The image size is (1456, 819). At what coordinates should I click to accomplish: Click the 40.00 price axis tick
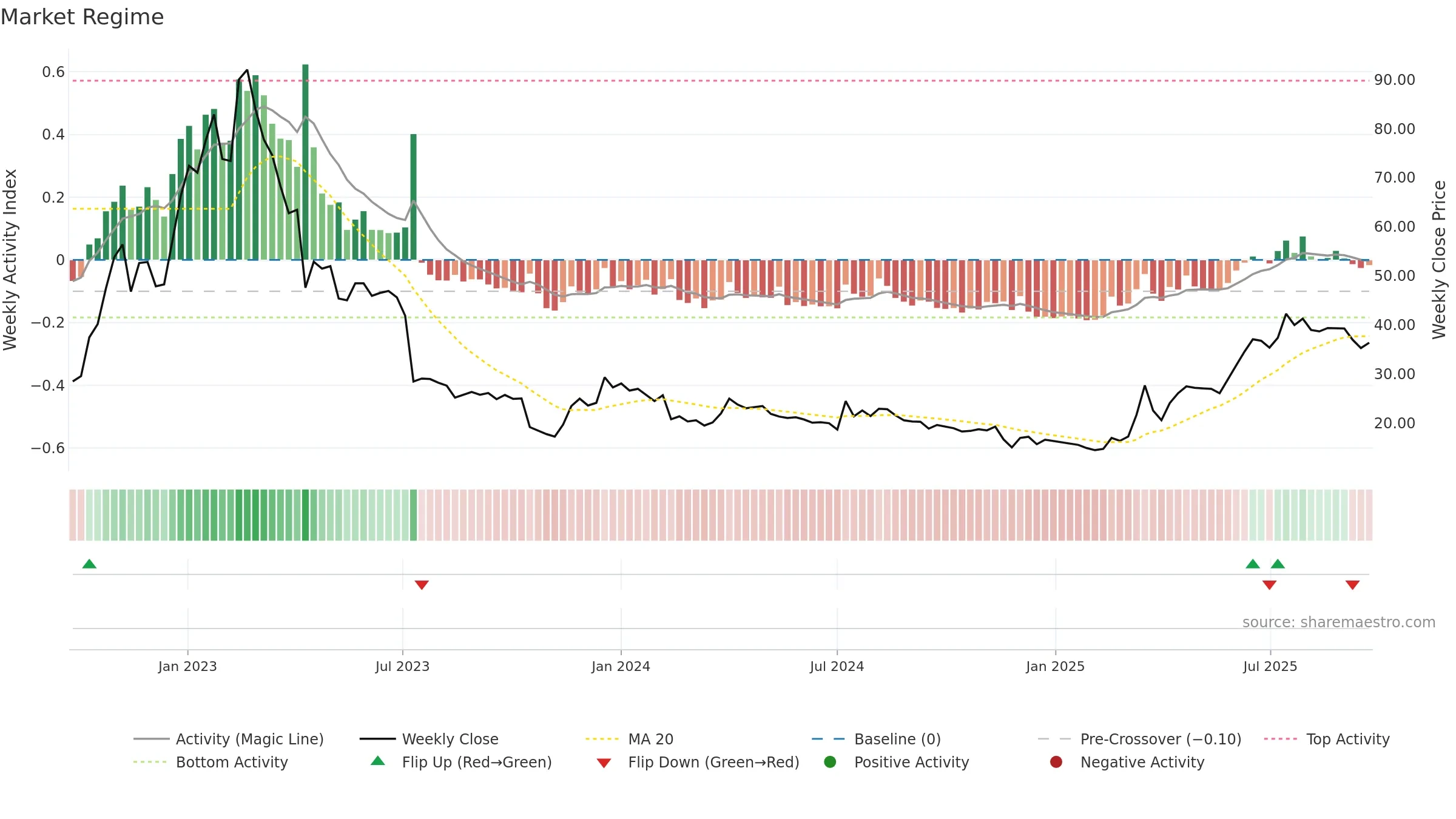1394,325
